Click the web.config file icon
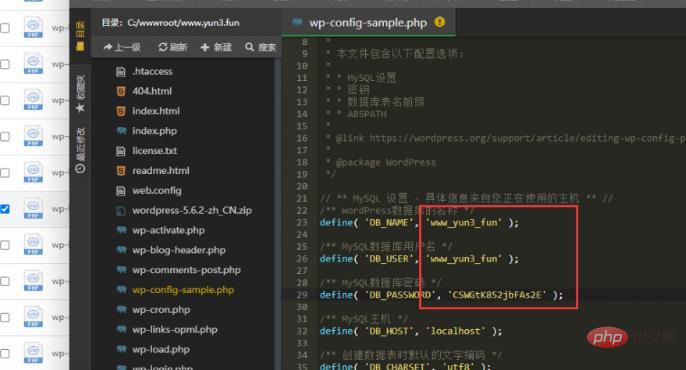The height and width of the screenshot is (370, 686). pos(121,191)
